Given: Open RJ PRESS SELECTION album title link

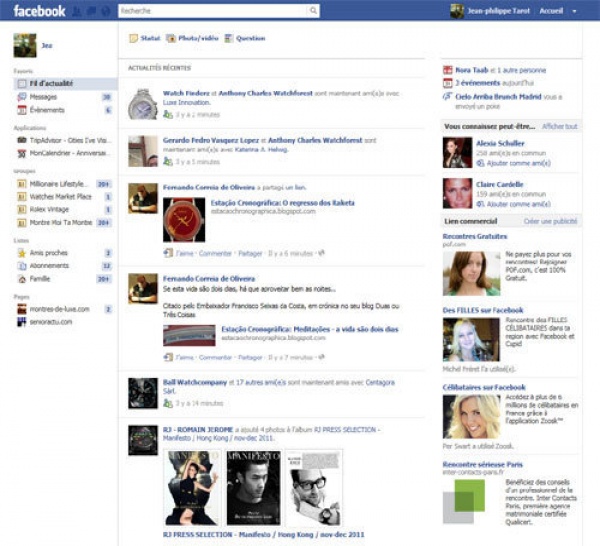Looking at the screenshot, I should click(x=263, y=535).
